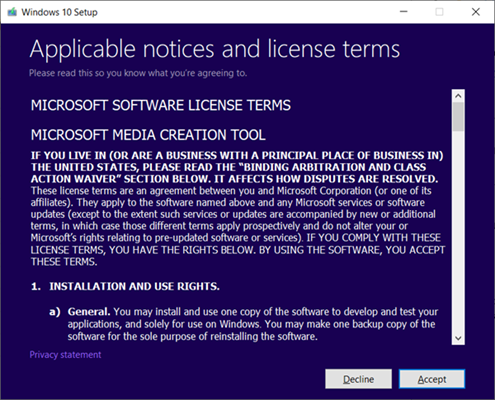Click the 'Please read this so you know' subtitle
This screenshot has width=495, height=400.
point(138,73)
